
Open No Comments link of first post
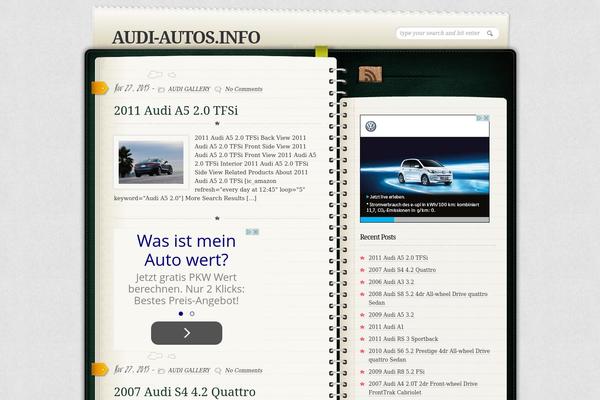pyautogui.click(x=244, y=89)
